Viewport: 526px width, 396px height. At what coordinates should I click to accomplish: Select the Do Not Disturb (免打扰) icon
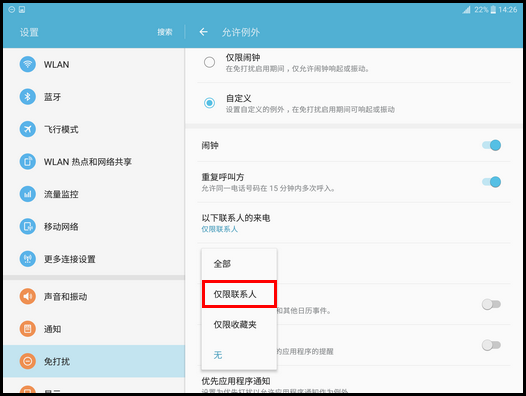tap(28, 361)
